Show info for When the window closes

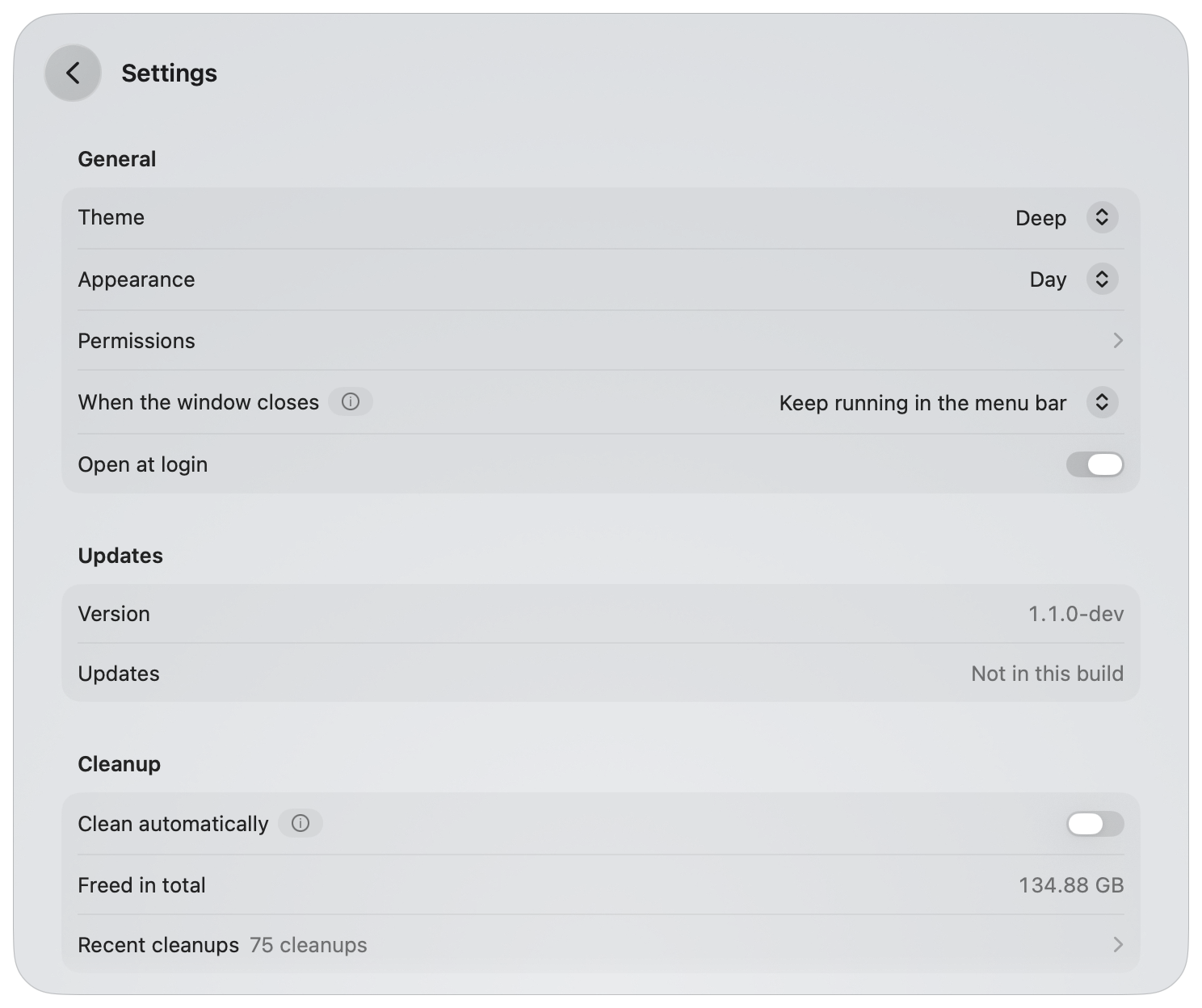tap(350, 401)
